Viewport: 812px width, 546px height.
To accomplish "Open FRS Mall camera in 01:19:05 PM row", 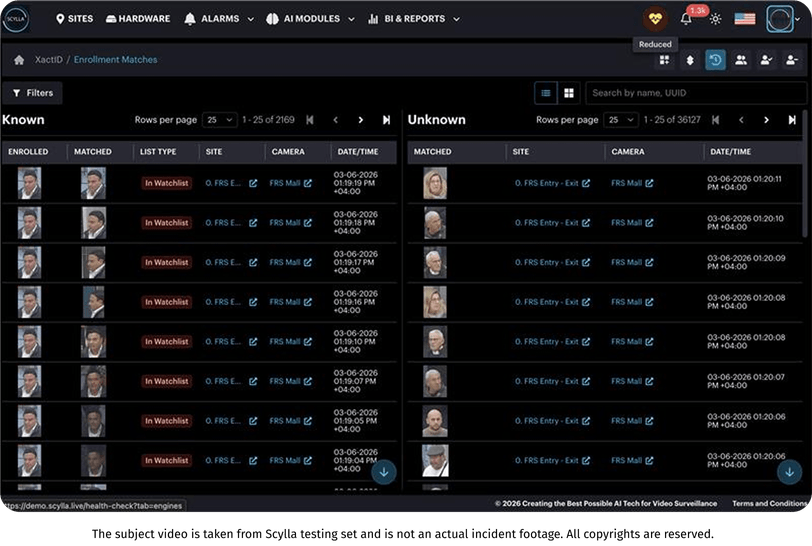I will [290, 421].
